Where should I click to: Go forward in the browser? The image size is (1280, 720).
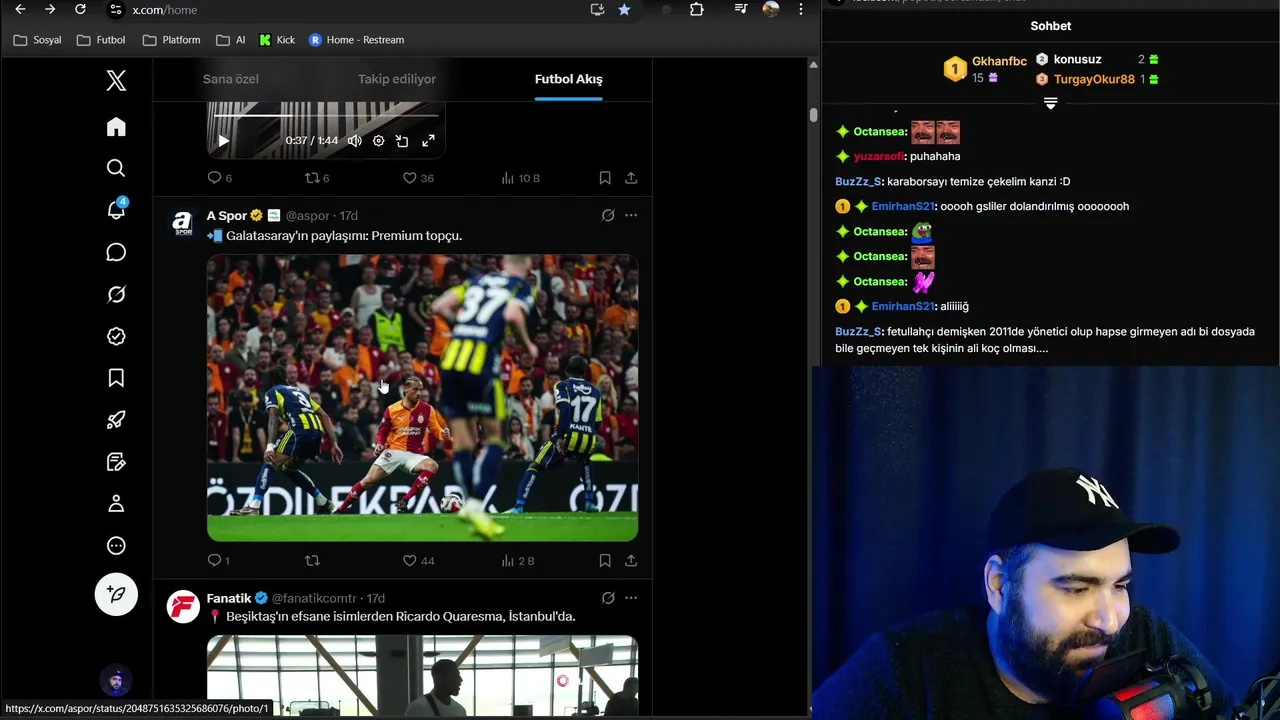click(50, 9)
